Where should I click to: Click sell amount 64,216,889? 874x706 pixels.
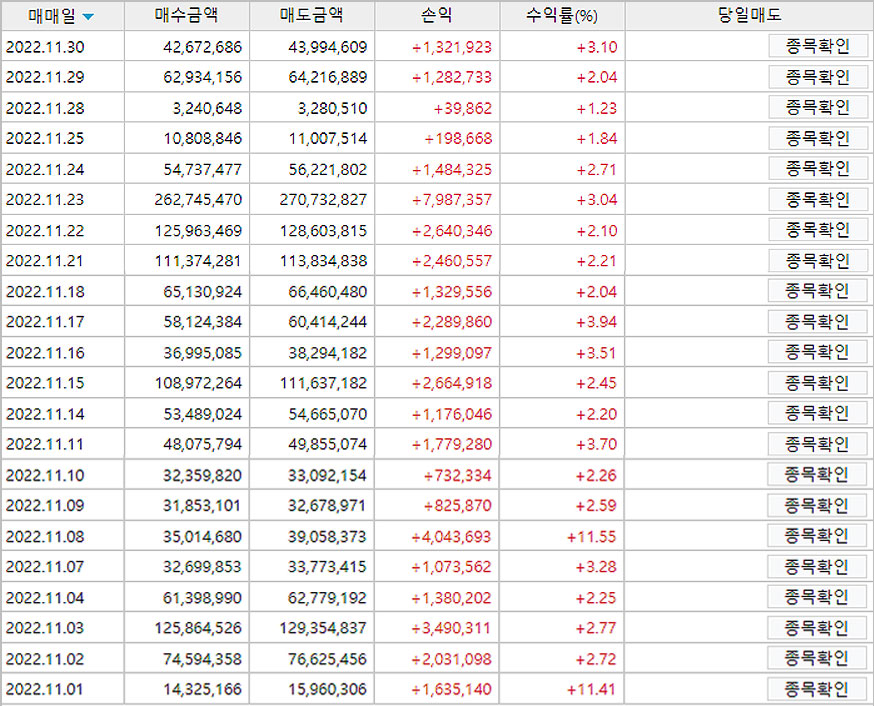[x=328, y=77]
